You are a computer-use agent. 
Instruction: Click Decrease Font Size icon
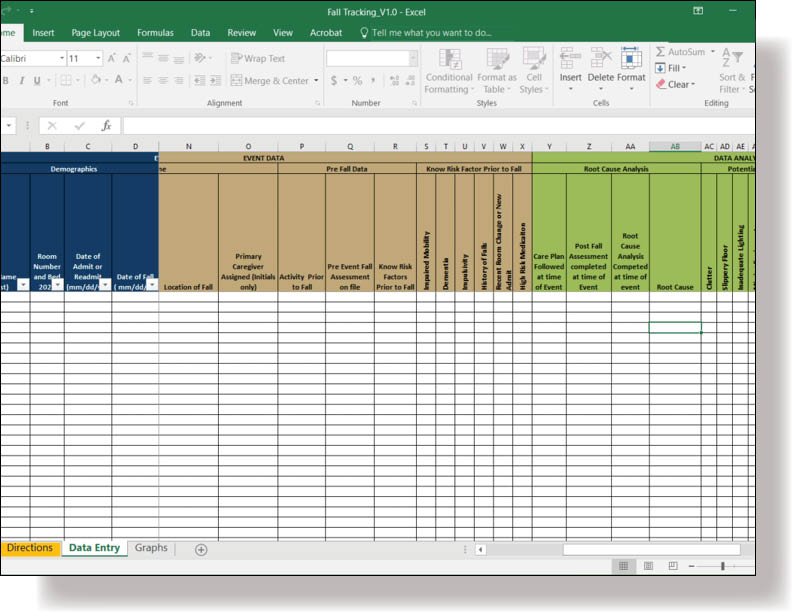[x=127, y=59]
